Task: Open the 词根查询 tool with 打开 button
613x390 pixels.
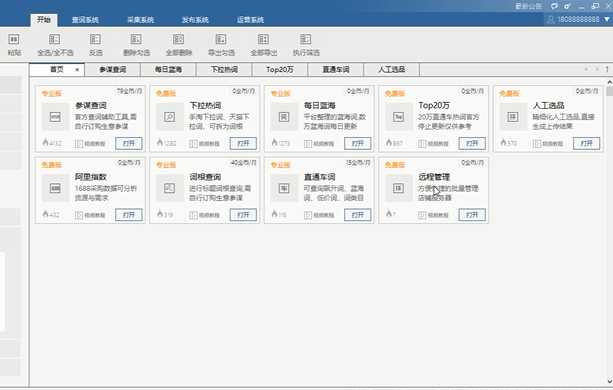Action: tap(243, 215)
